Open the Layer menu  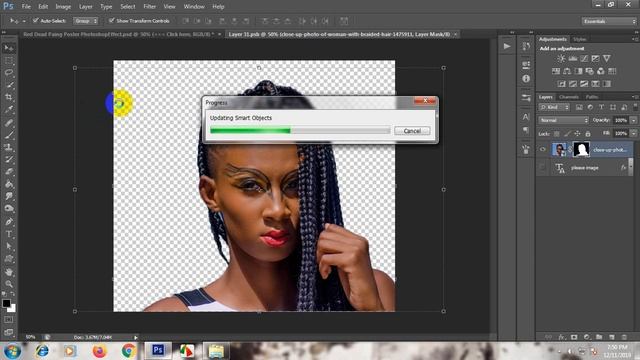[x=86, y=7]
